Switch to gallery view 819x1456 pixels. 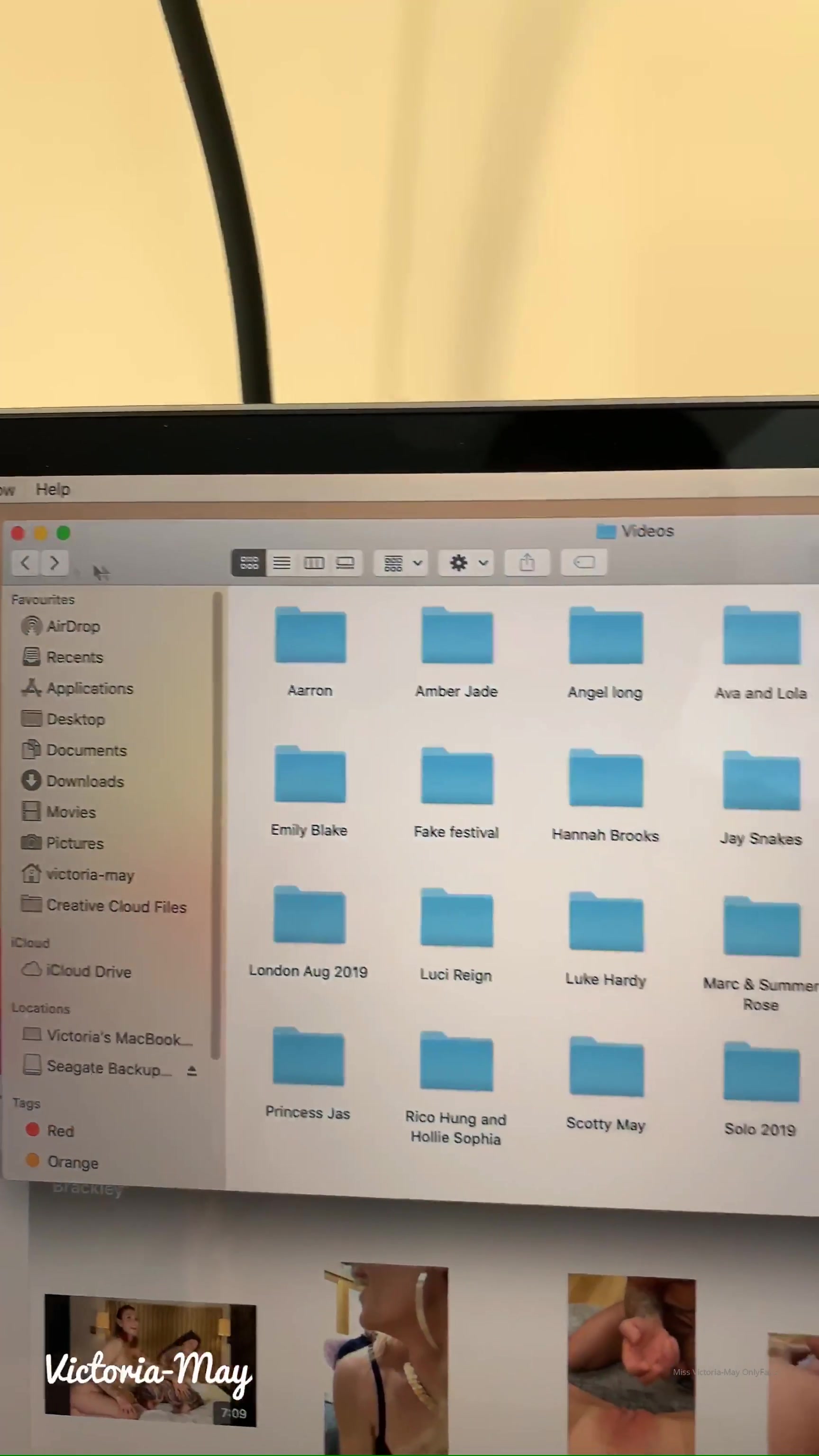[x=346, y=563]
